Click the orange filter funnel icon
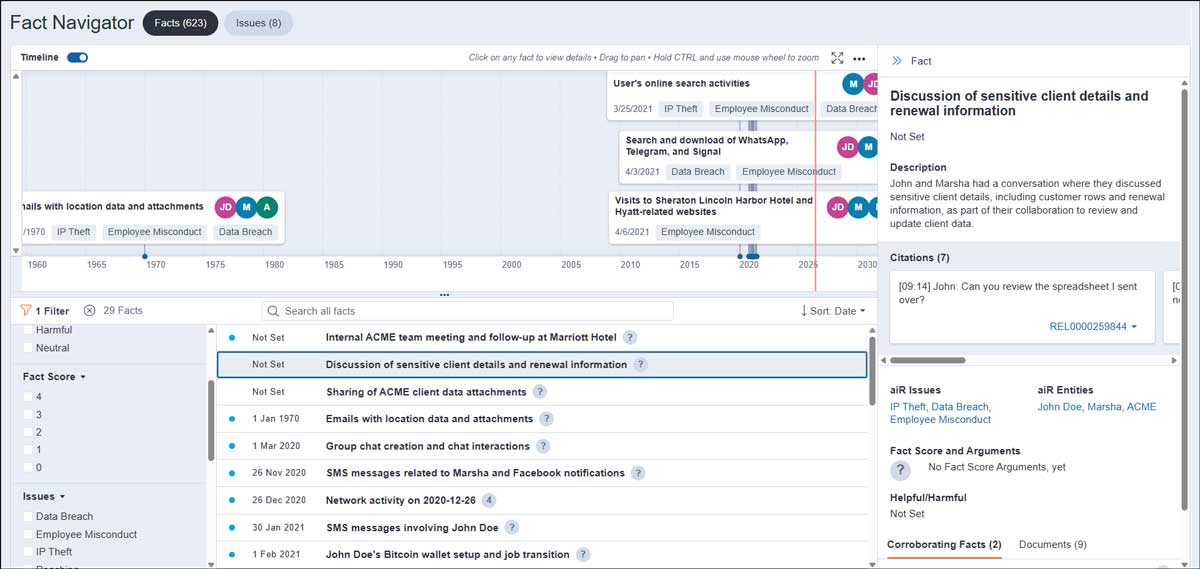The height and width of the screenshot is (569, 1200). point(26,311)
